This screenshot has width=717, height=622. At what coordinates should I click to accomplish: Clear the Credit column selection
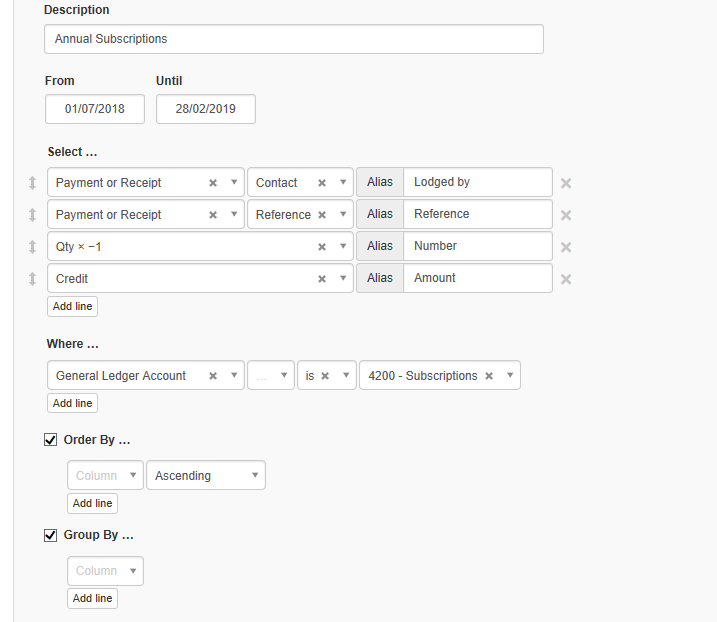pos(321,279)
